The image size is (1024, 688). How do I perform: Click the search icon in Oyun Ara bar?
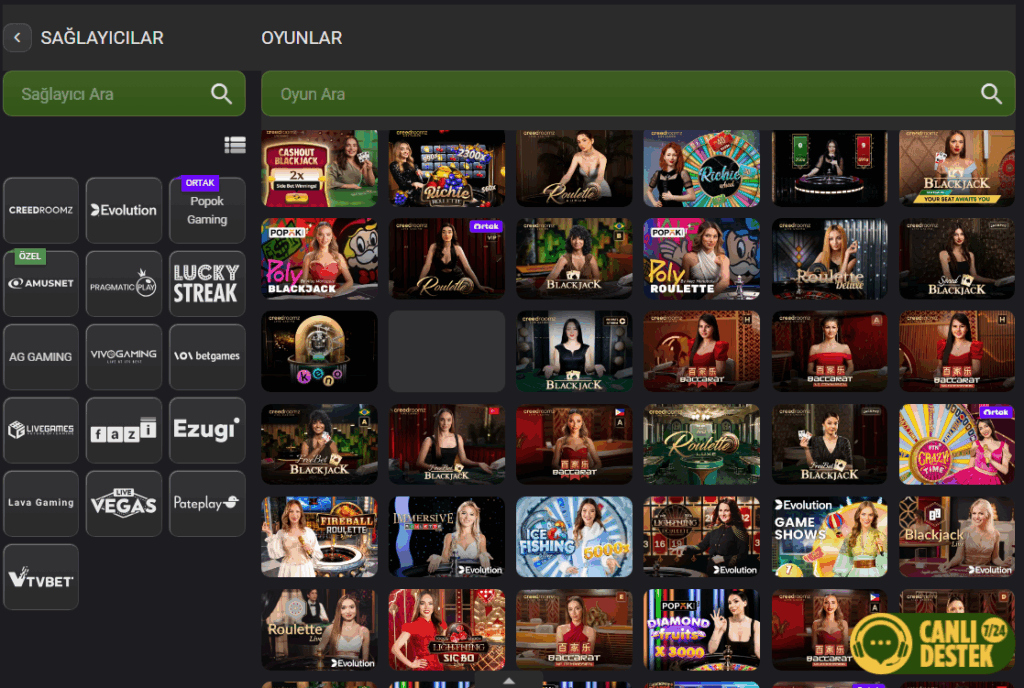[x=991, y=93]
